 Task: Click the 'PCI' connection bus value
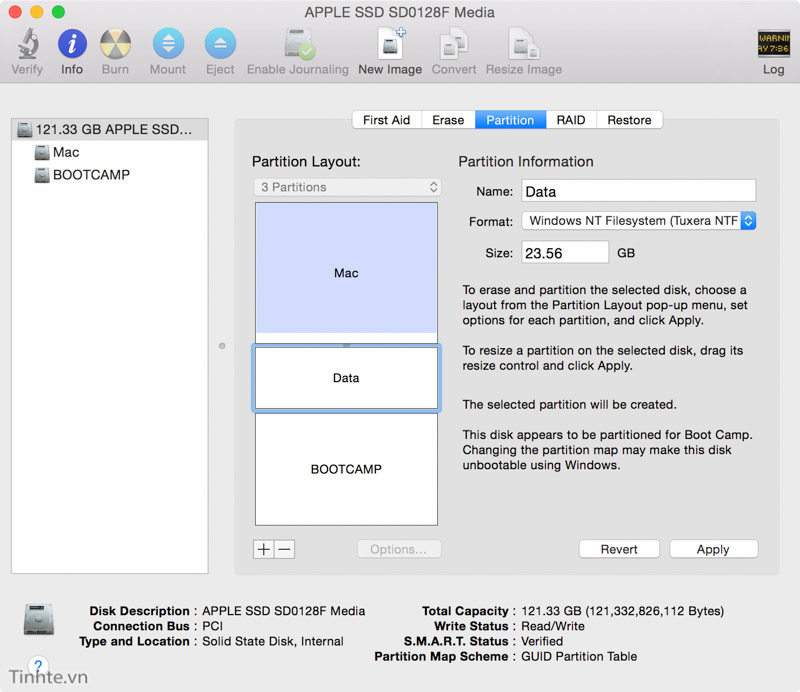coord(213,626)
